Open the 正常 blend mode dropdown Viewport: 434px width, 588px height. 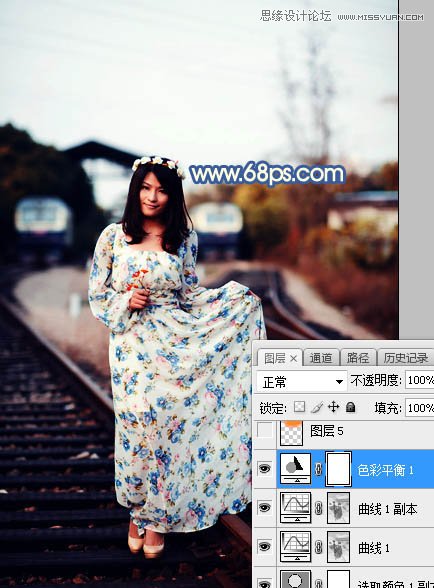(x=302, y=382)
